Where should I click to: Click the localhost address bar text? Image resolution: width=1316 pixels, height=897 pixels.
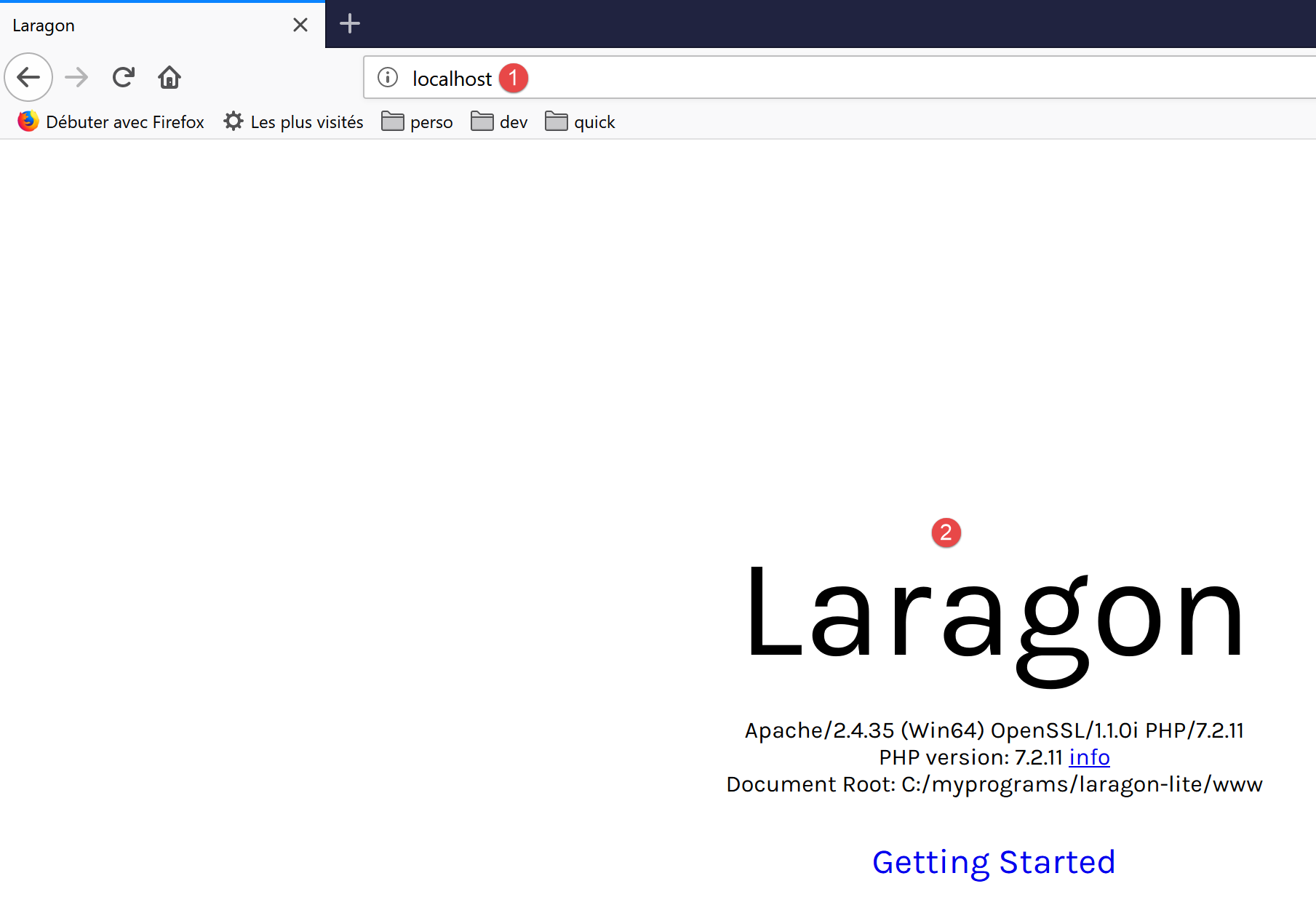(x=452, y=79)
